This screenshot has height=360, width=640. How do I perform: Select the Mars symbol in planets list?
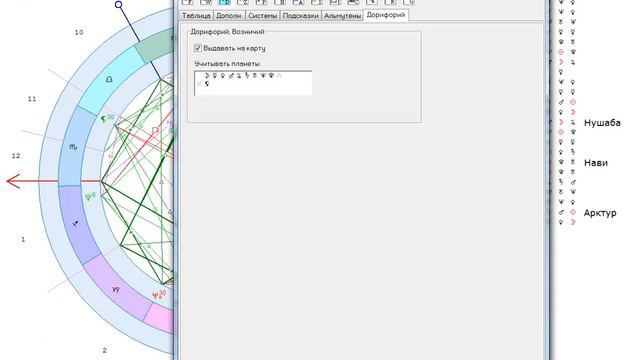click(x=231, y=75)
